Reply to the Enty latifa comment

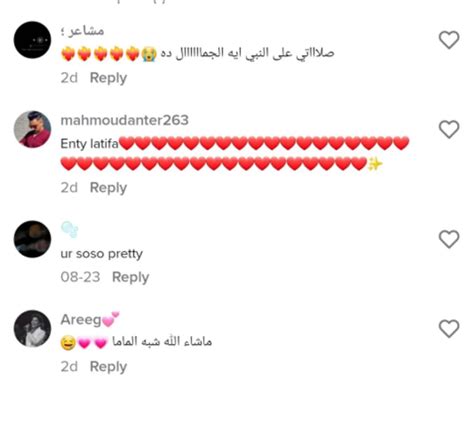[x=108, y=188]
